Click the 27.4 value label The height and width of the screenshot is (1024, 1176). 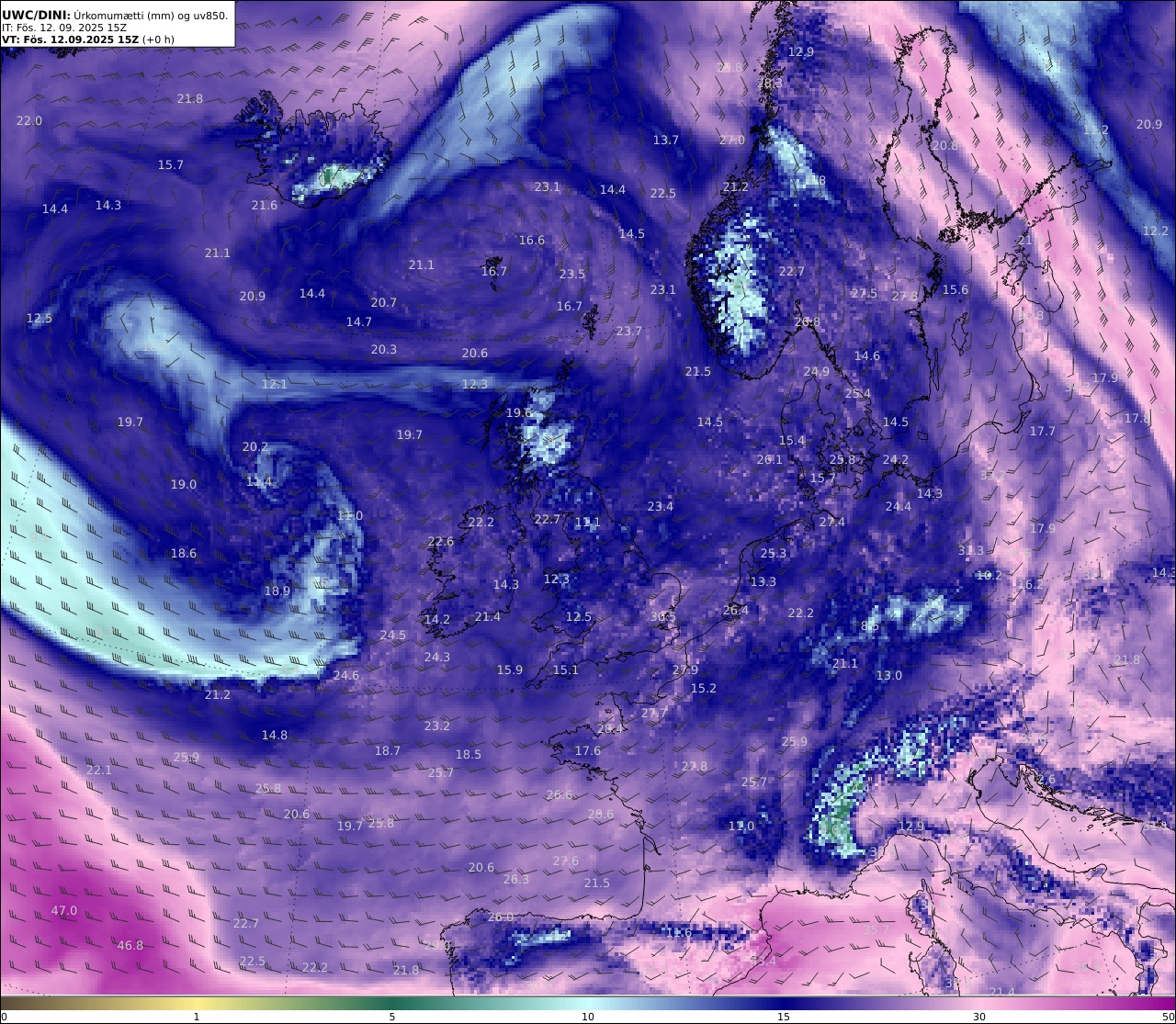pyautogui.click(x=832, y=523)
